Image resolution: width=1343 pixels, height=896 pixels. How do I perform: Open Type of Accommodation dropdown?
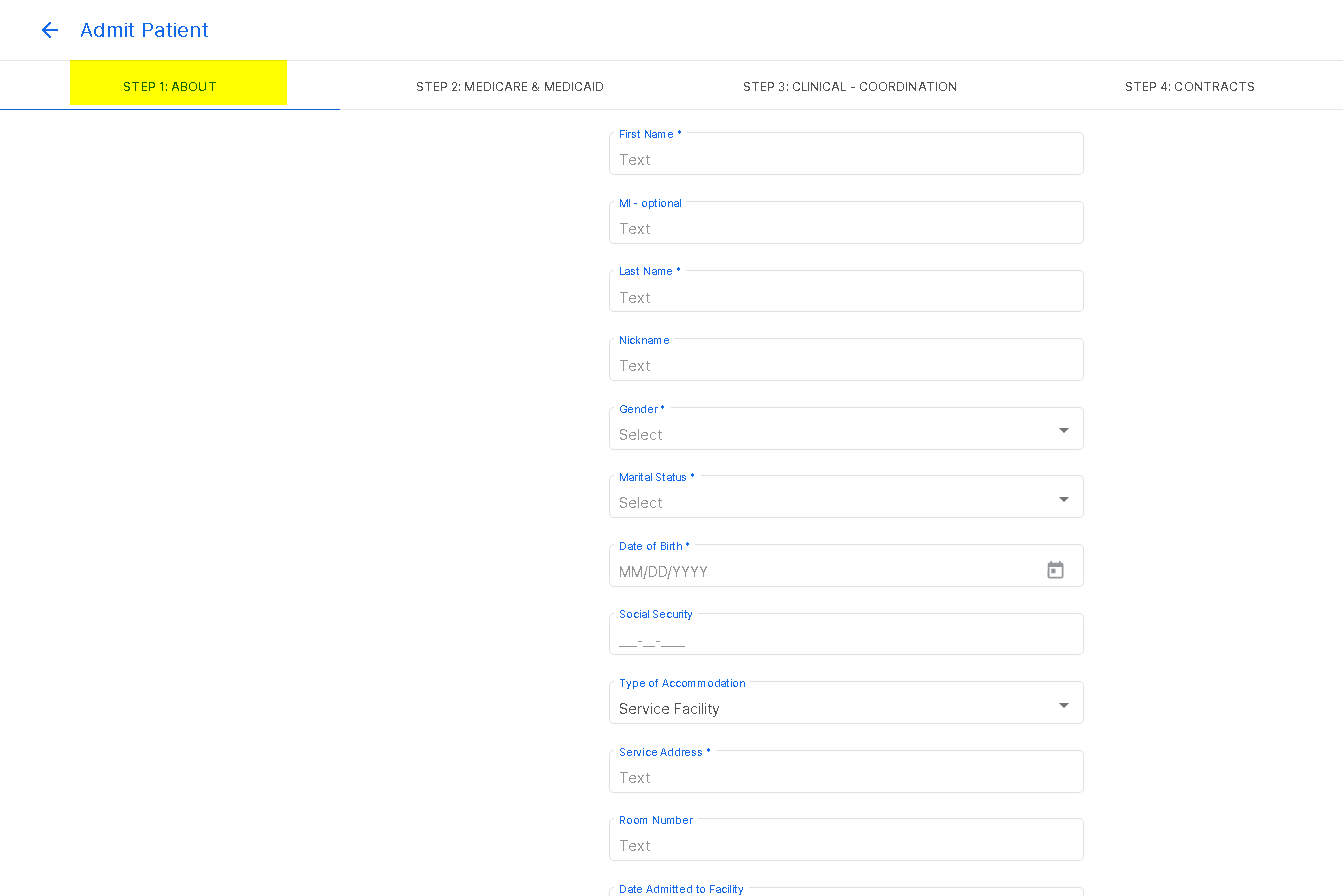click(846, 703)
